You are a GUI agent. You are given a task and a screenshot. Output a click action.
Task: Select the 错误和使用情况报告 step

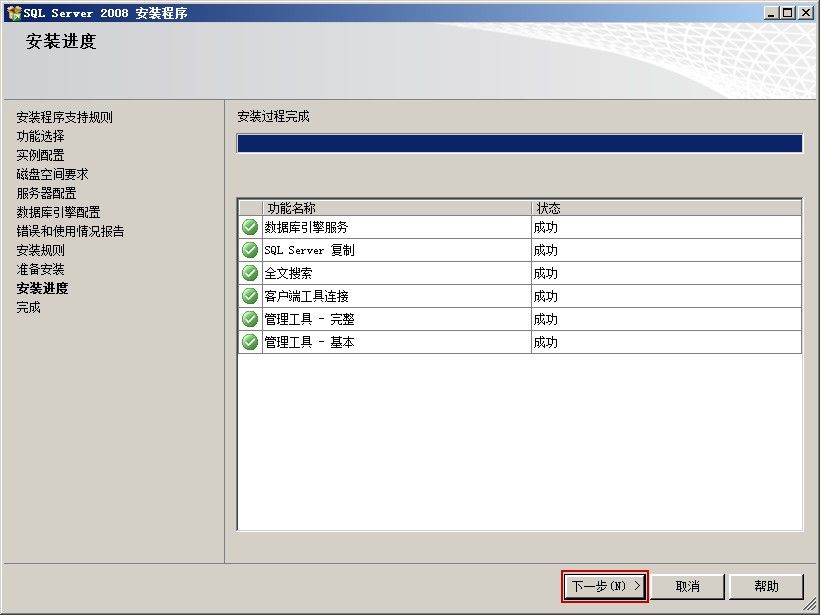pos(70,231)
